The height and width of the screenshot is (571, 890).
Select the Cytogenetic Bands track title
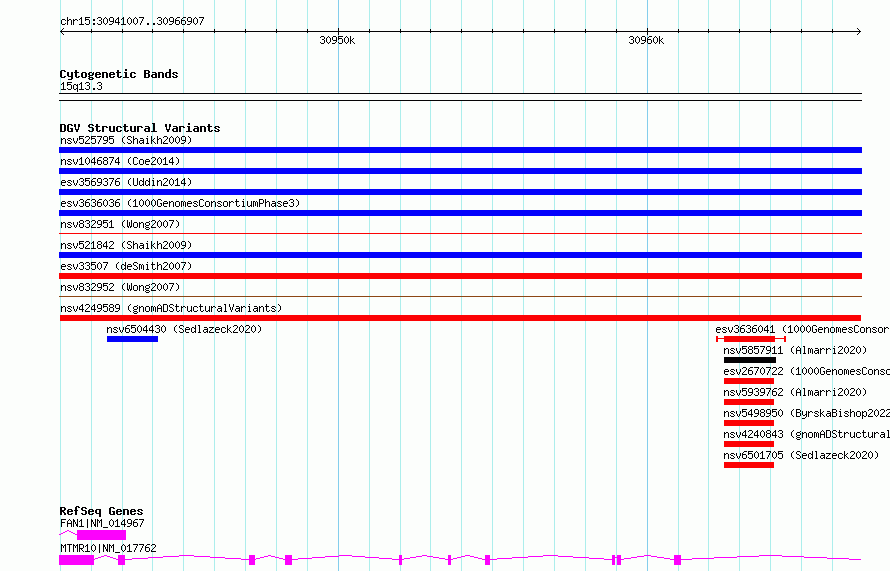click(119, 74)
